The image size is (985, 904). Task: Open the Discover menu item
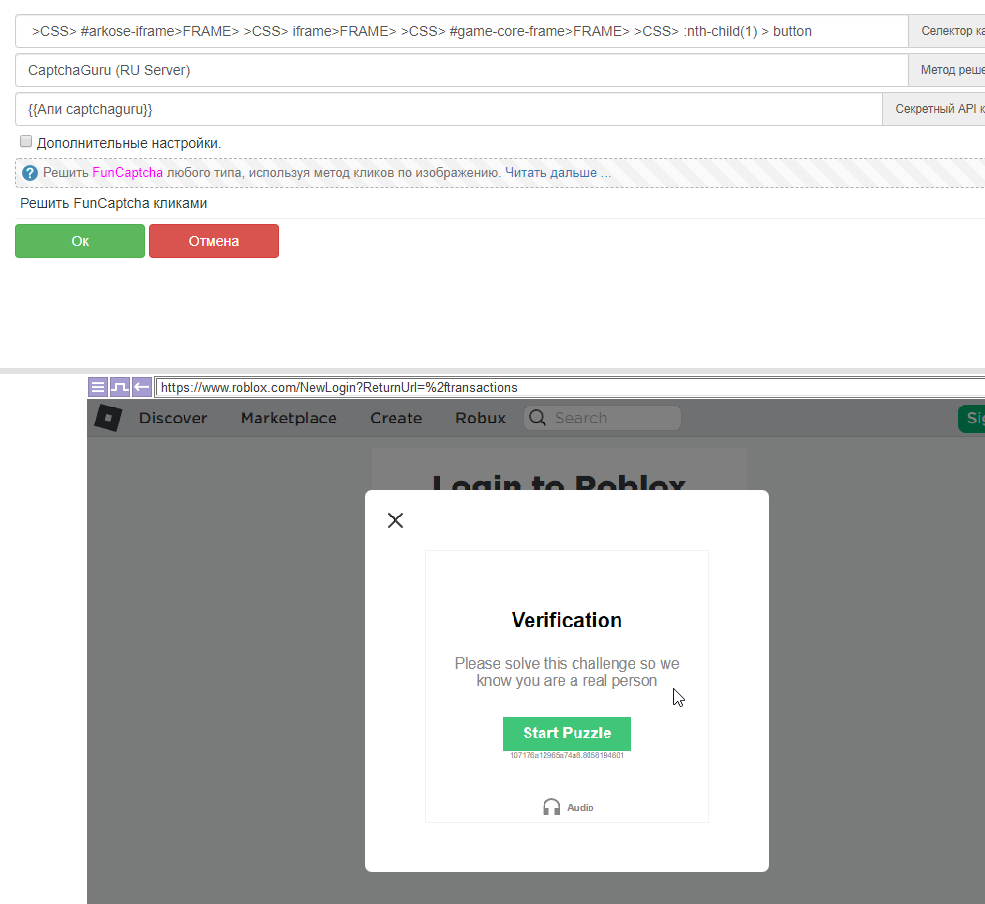coord(173,418)
